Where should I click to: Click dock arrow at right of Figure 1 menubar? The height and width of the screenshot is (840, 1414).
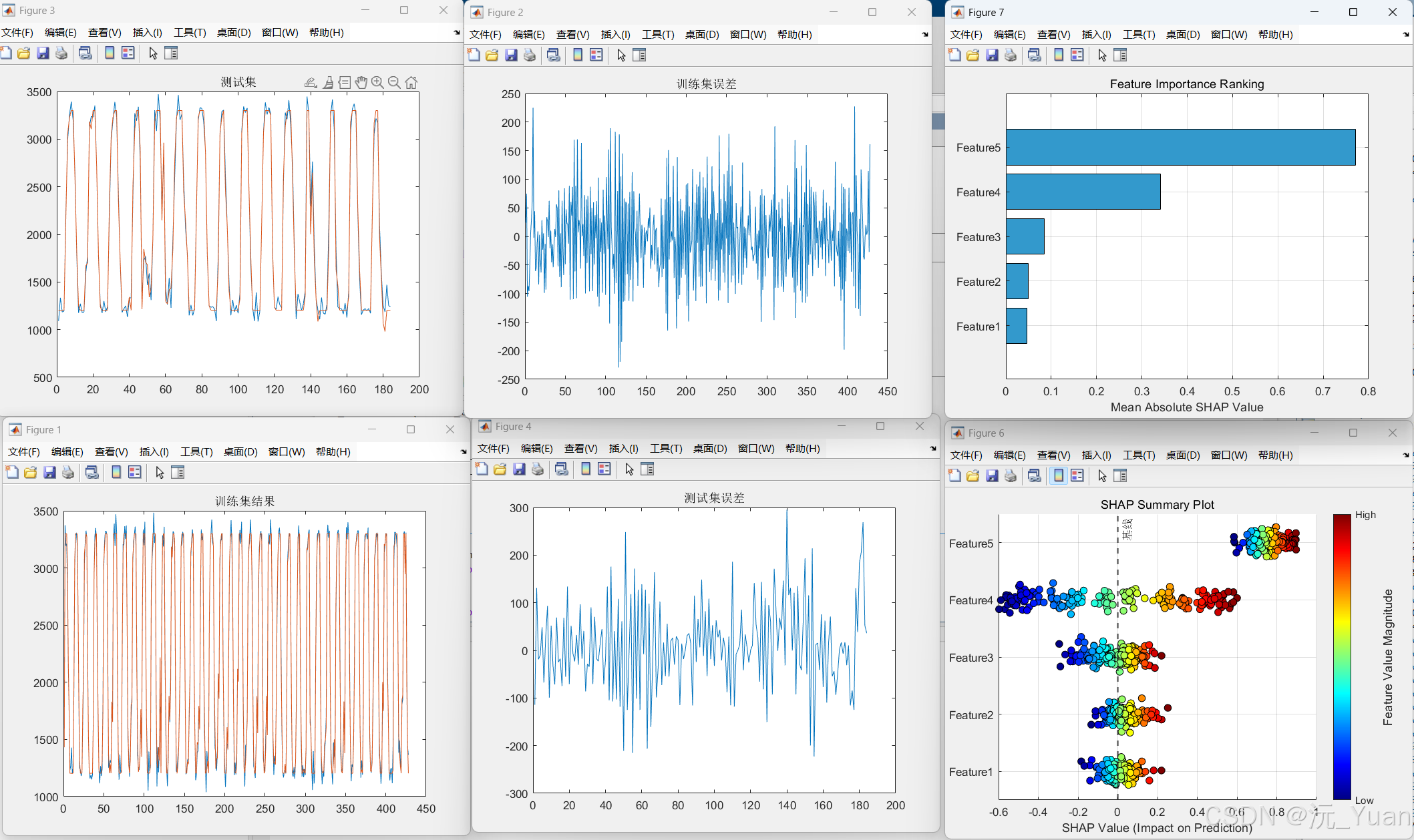(x=464, y=452)
